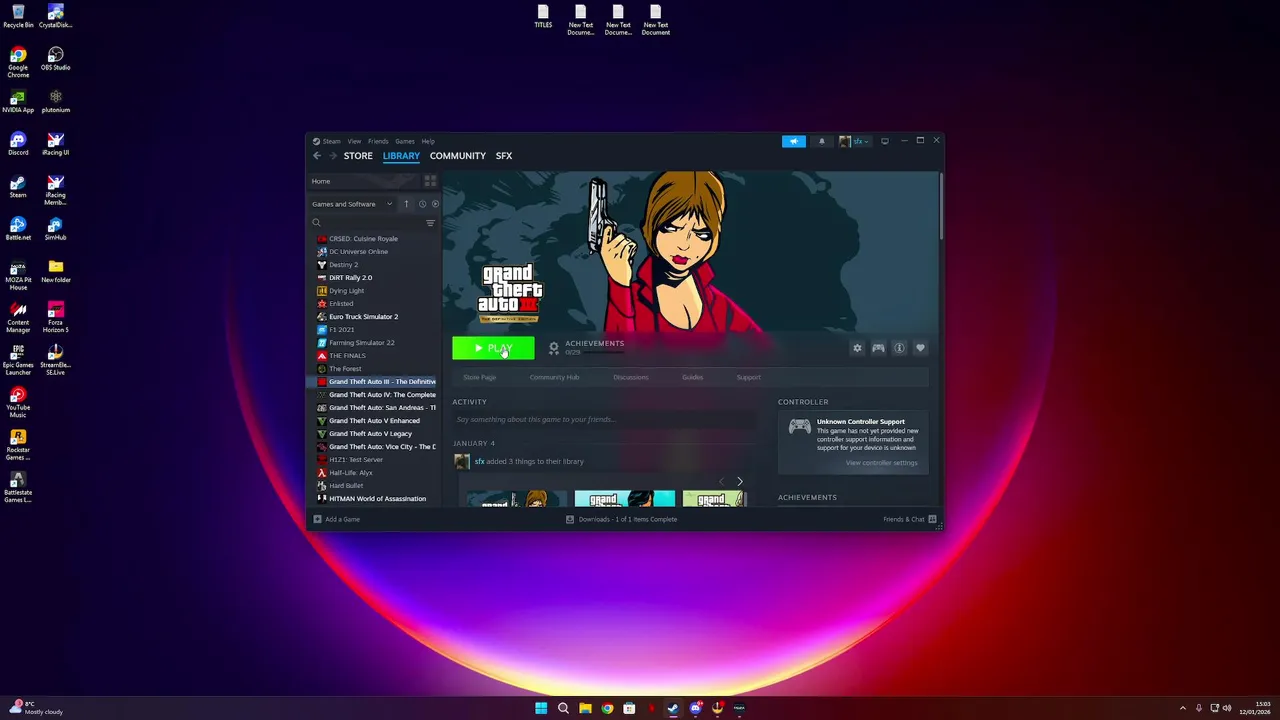
Task: Select Destiny 2 in the list
Action: 343,265
